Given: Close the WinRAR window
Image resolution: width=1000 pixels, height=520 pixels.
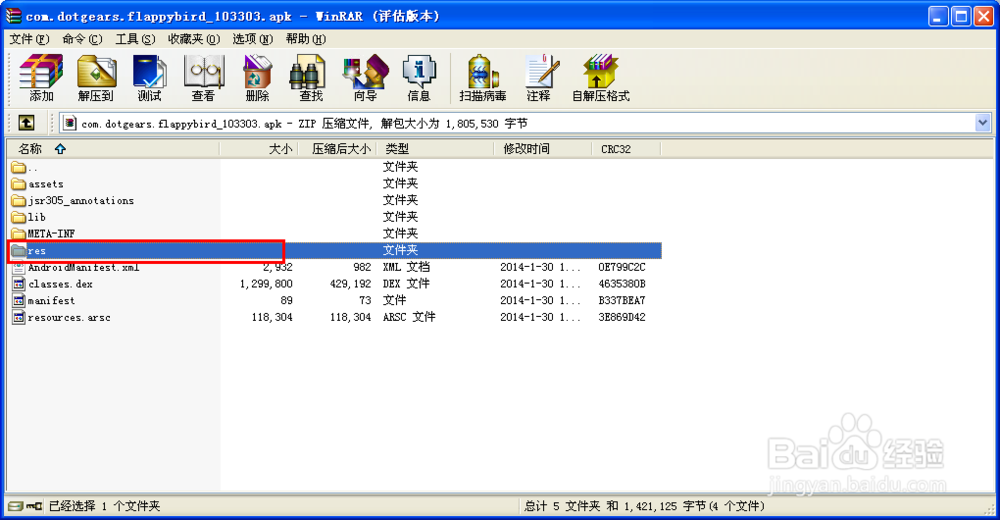Looking at the screenshot, I should (983, 16).
